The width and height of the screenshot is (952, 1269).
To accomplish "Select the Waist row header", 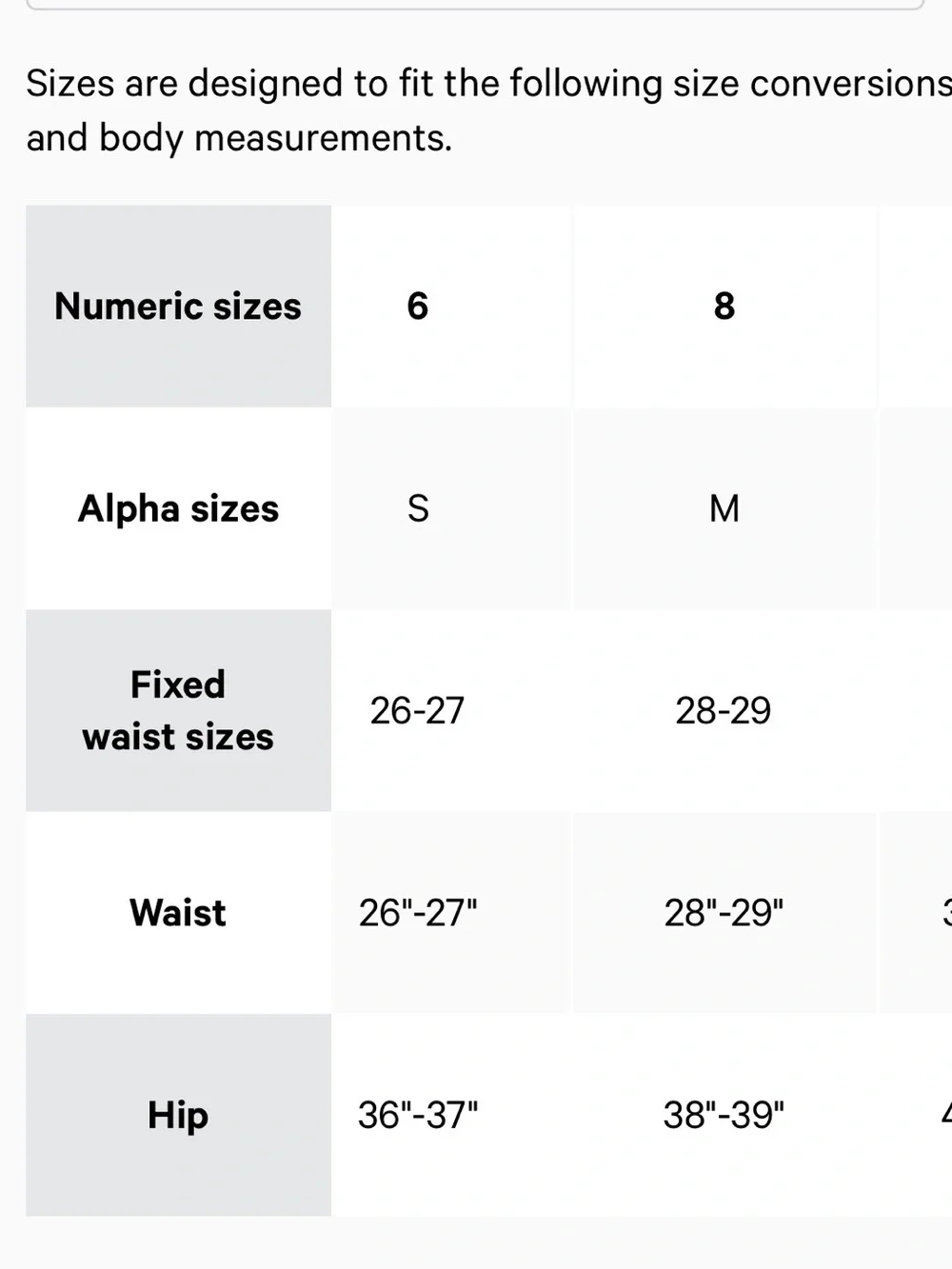I will click(x=178, y=913).
